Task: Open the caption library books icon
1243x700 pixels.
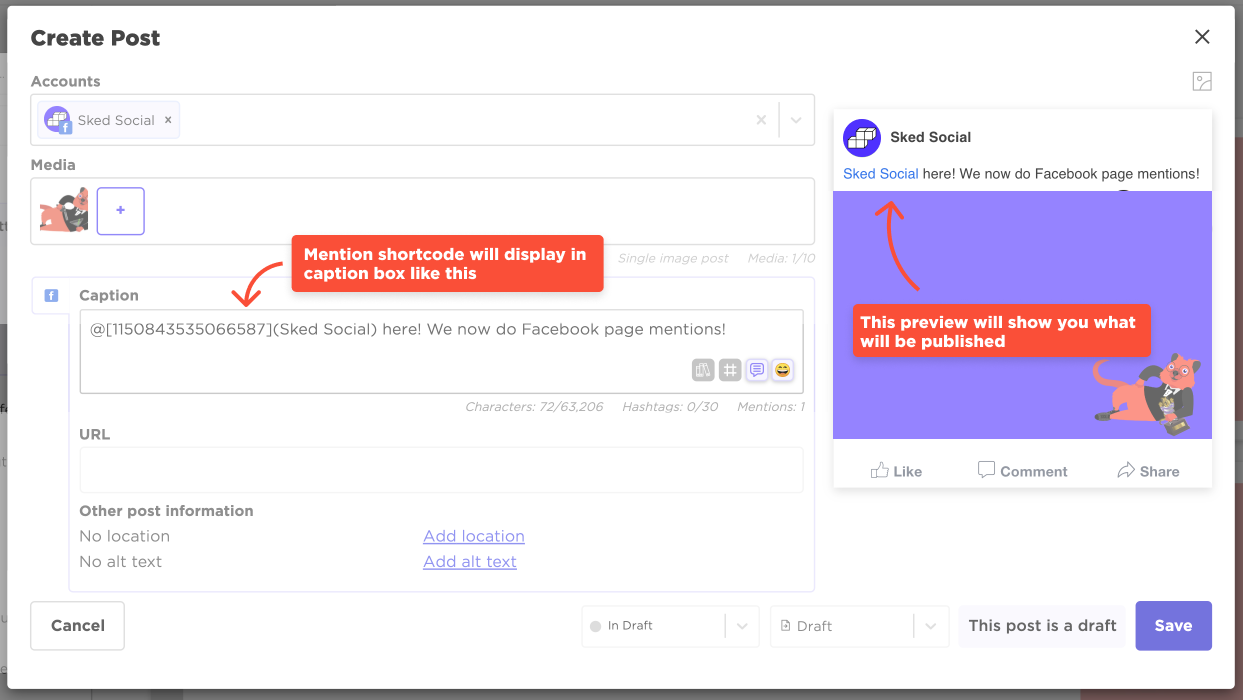Action: [x=702, y=370]
